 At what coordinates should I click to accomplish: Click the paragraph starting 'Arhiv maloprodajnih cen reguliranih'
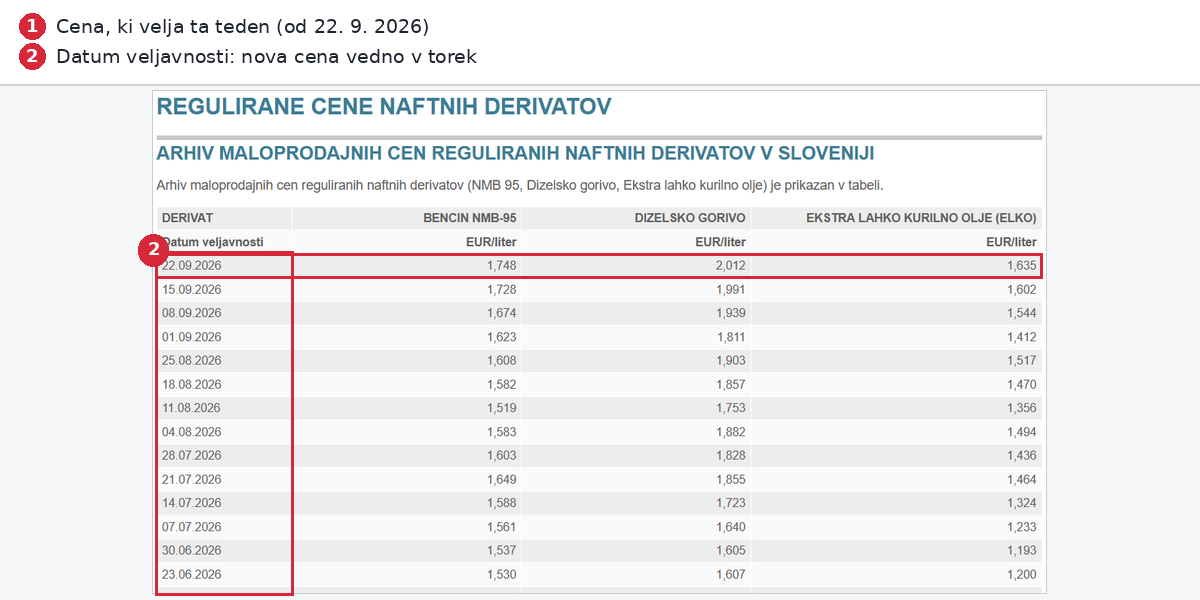pos(520,185)
